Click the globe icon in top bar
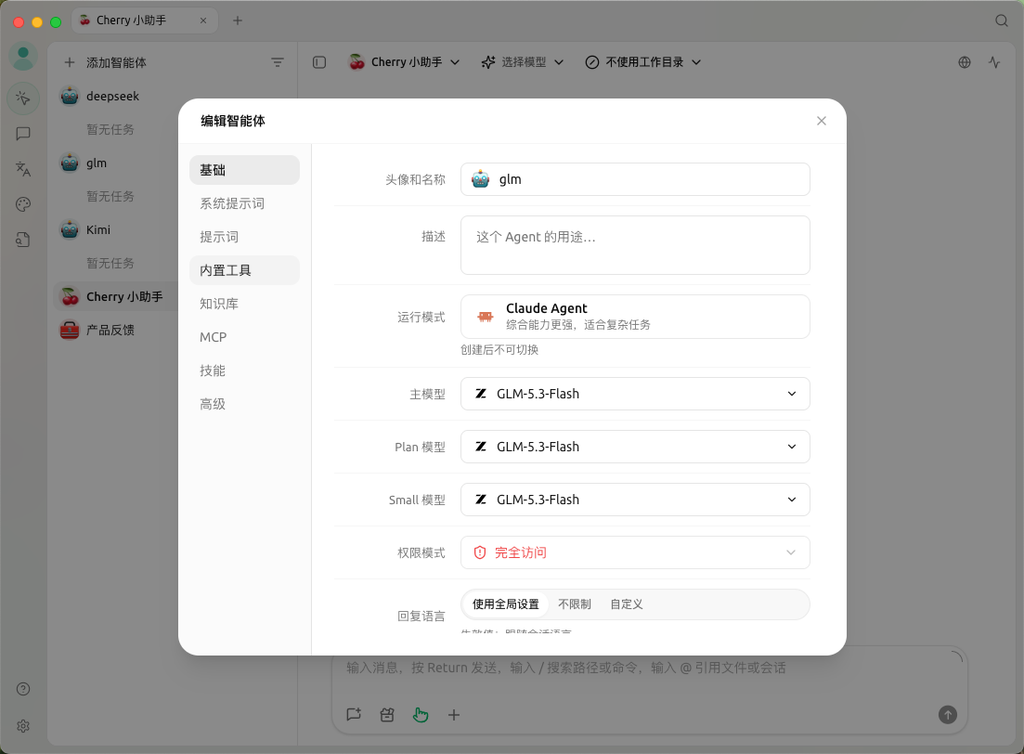This screenshot has width=1024, height=754. tap(965, 63)
